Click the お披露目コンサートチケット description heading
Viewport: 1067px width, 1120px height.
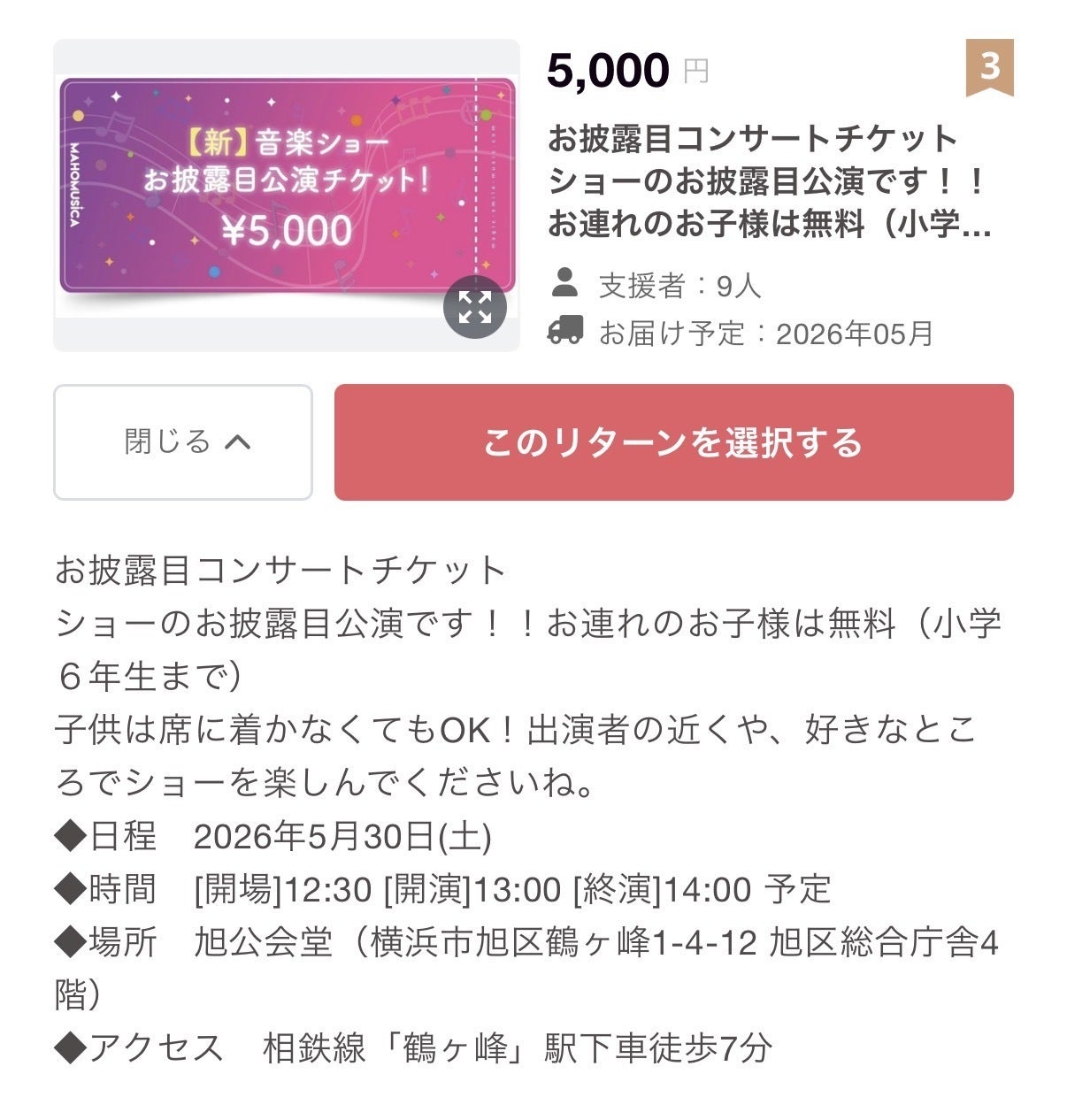280,571
